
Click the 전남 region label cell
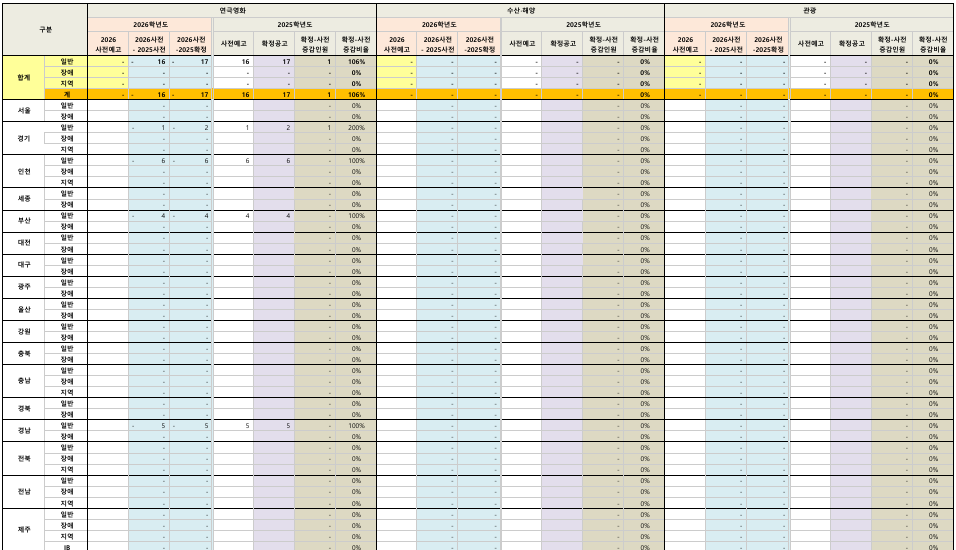pyautogui.click(x=24, y=491)
